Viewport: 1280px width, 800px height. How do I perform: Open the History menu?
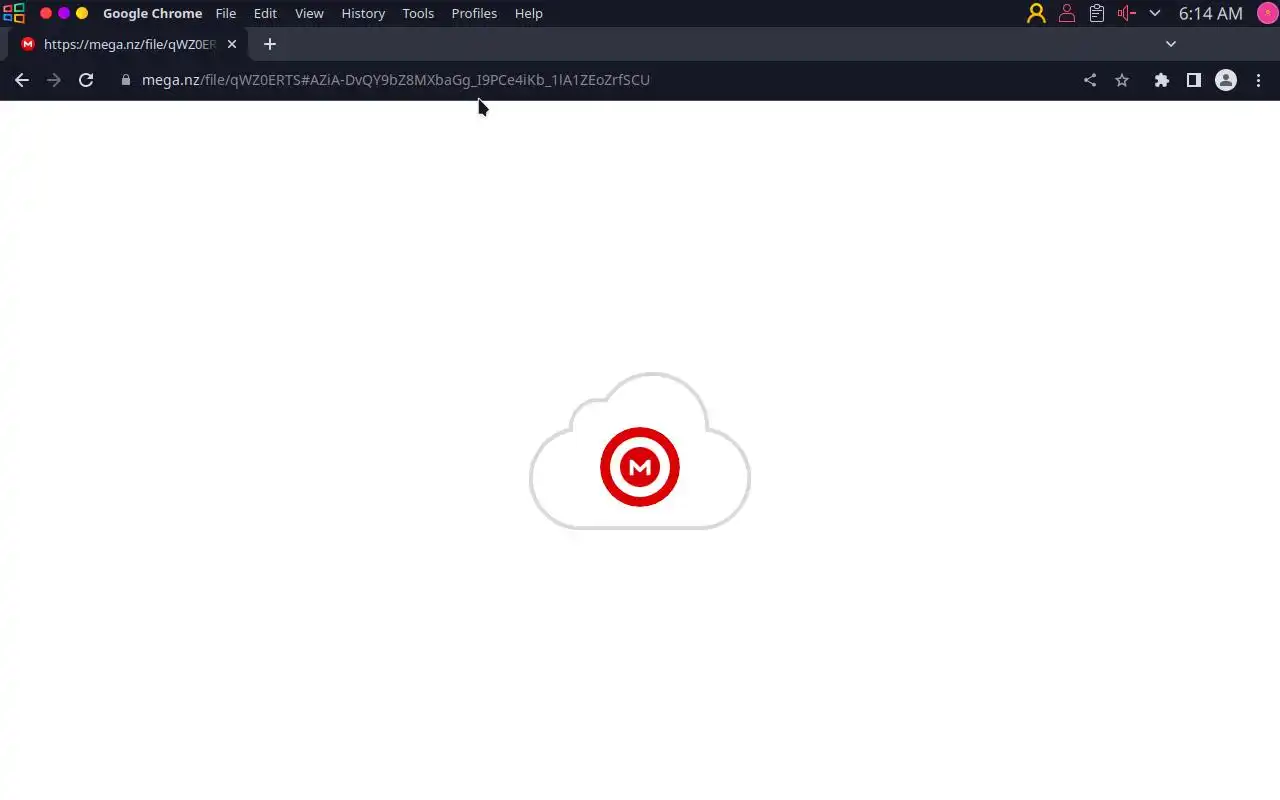[363, 13]
